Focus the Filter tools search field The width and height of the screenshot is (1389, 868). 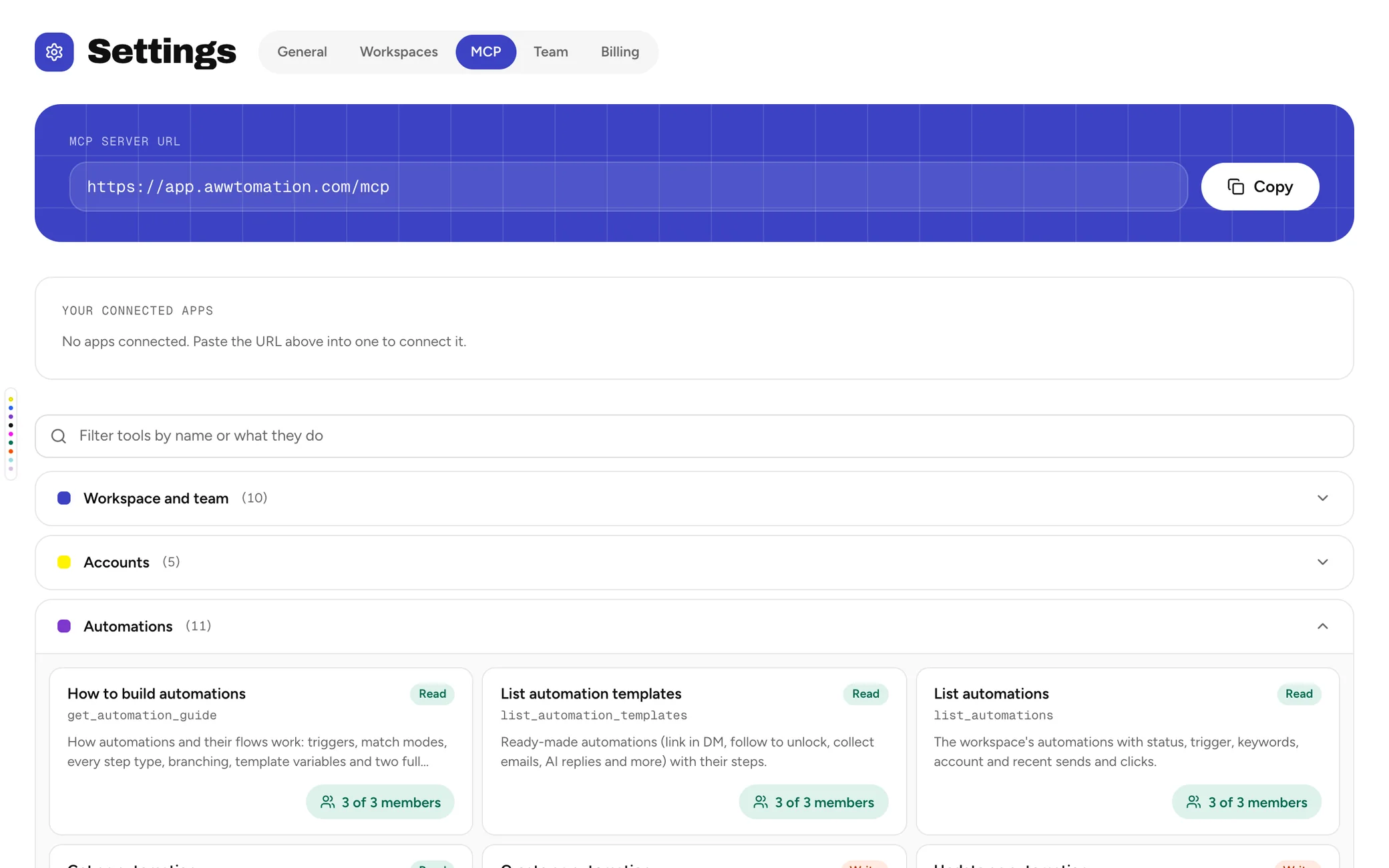(x=694, y=436)
